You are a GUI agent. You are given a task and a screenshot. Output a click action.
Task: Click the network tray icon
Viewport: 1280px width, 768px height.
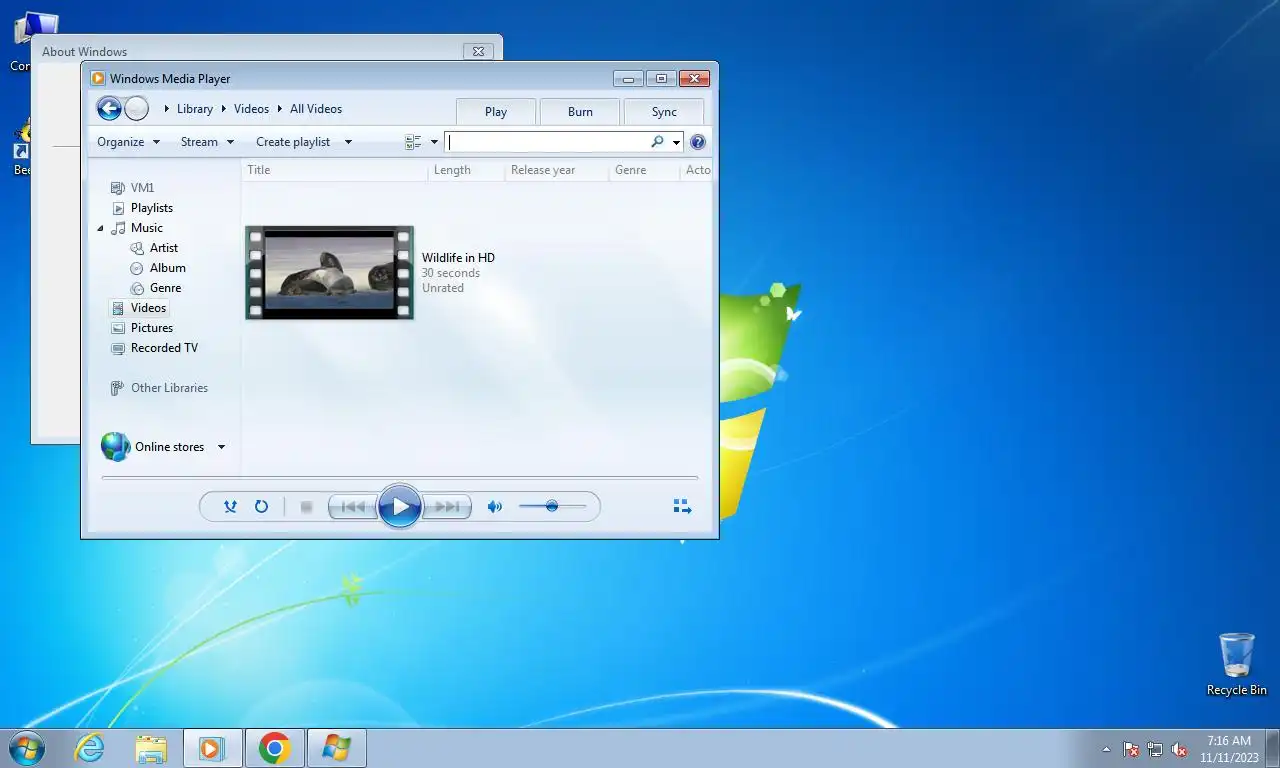(x=1155, y=749)
